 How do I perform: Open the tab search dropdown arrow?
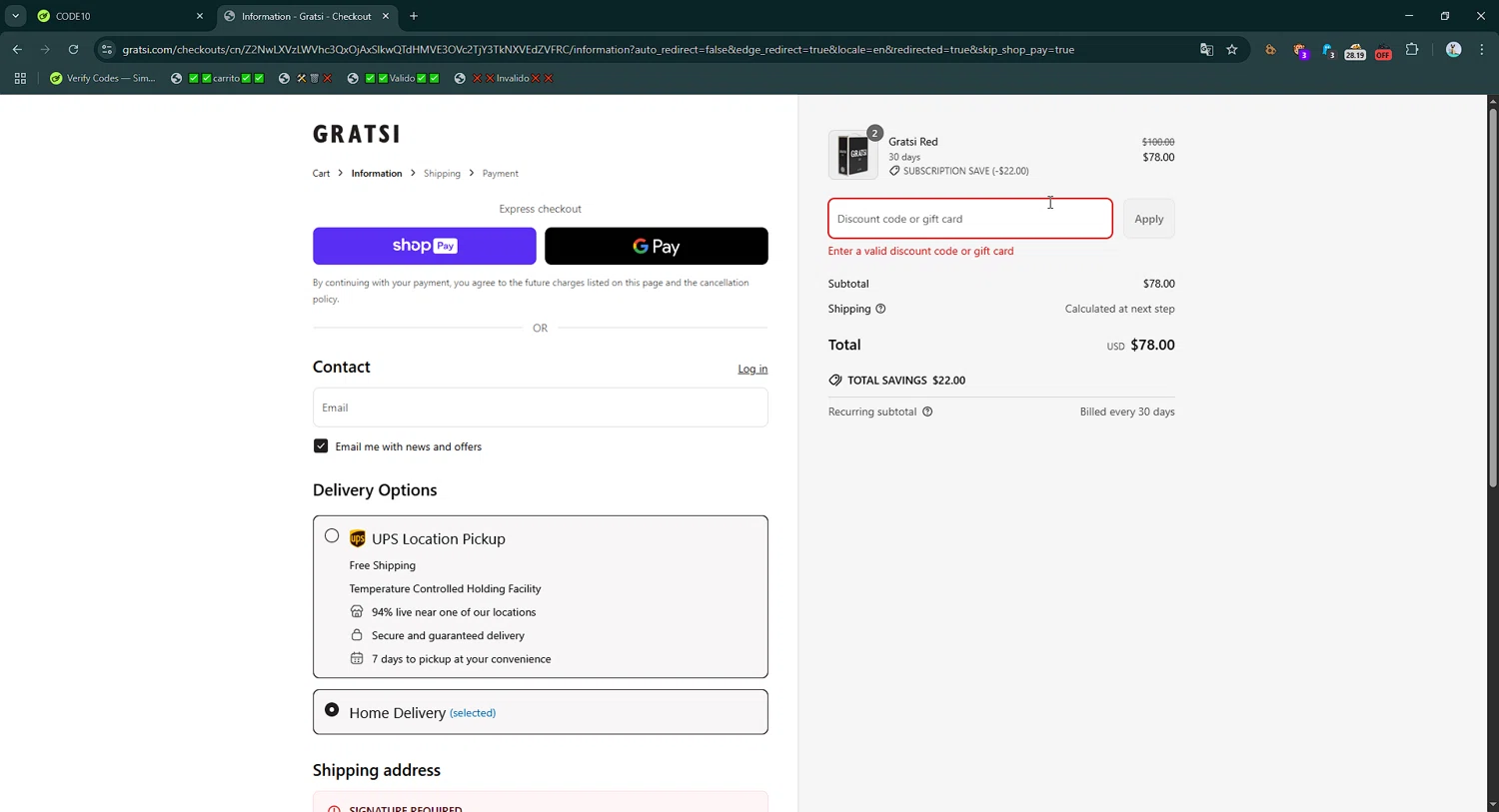[15, 16]
